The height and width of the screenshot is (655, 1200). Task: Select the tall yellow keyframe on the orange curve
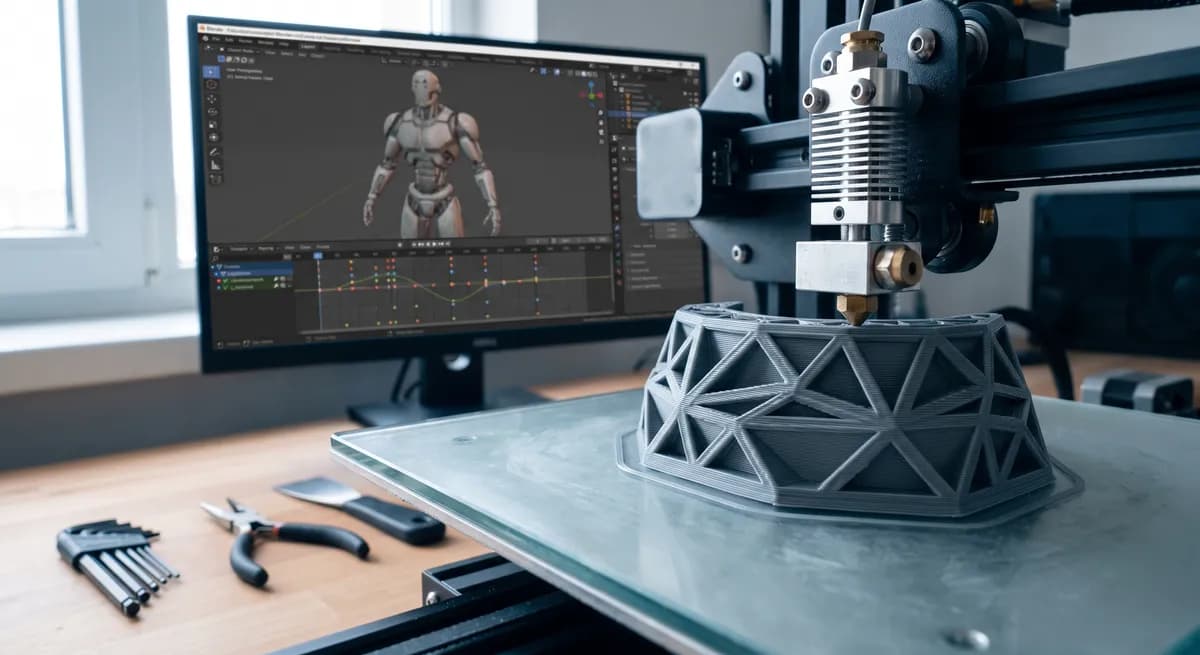coord(486,283)
